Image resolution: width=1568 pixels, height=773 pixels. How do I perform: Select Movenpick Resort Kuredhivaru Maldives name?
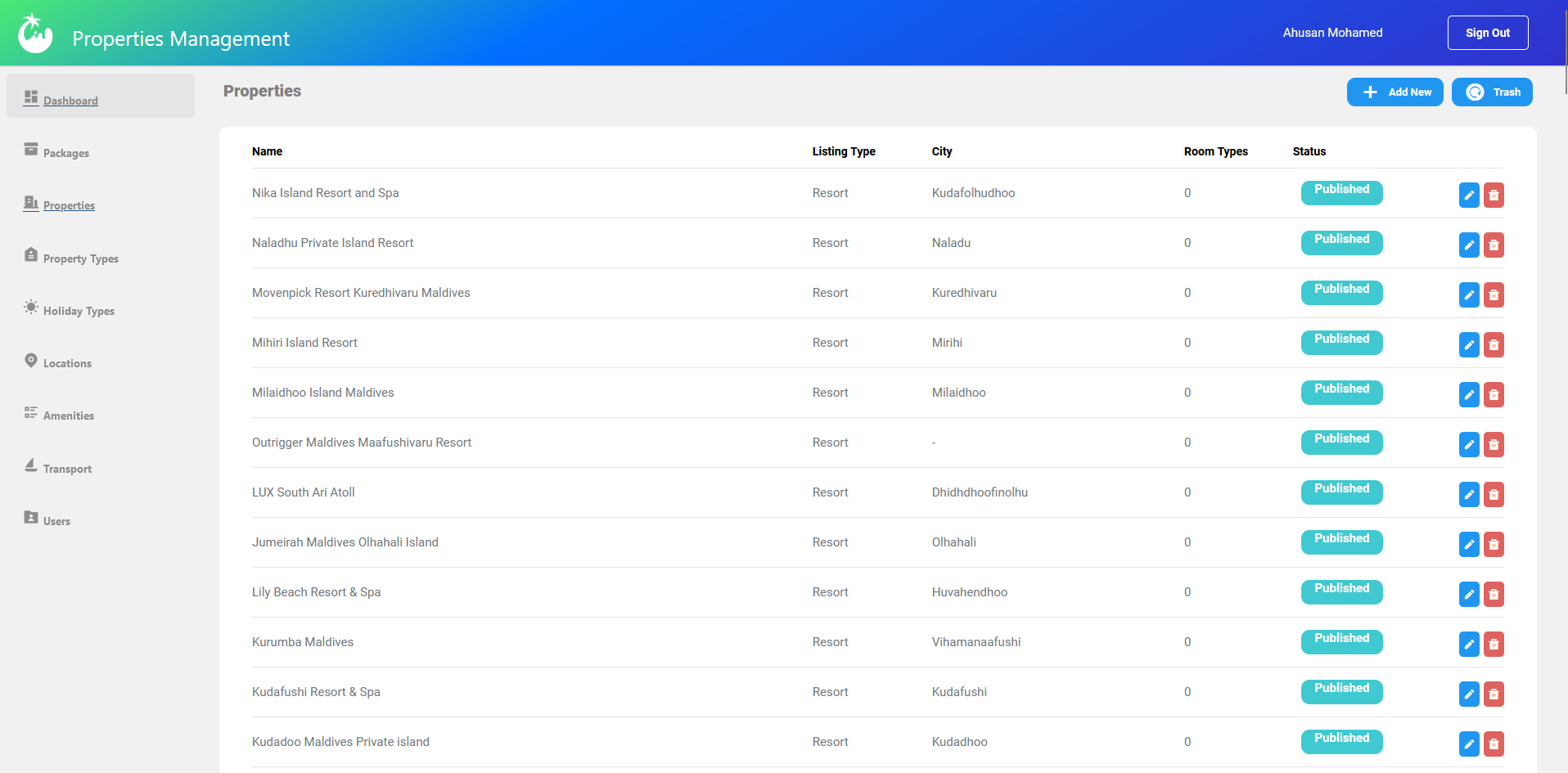pos(361,293)
